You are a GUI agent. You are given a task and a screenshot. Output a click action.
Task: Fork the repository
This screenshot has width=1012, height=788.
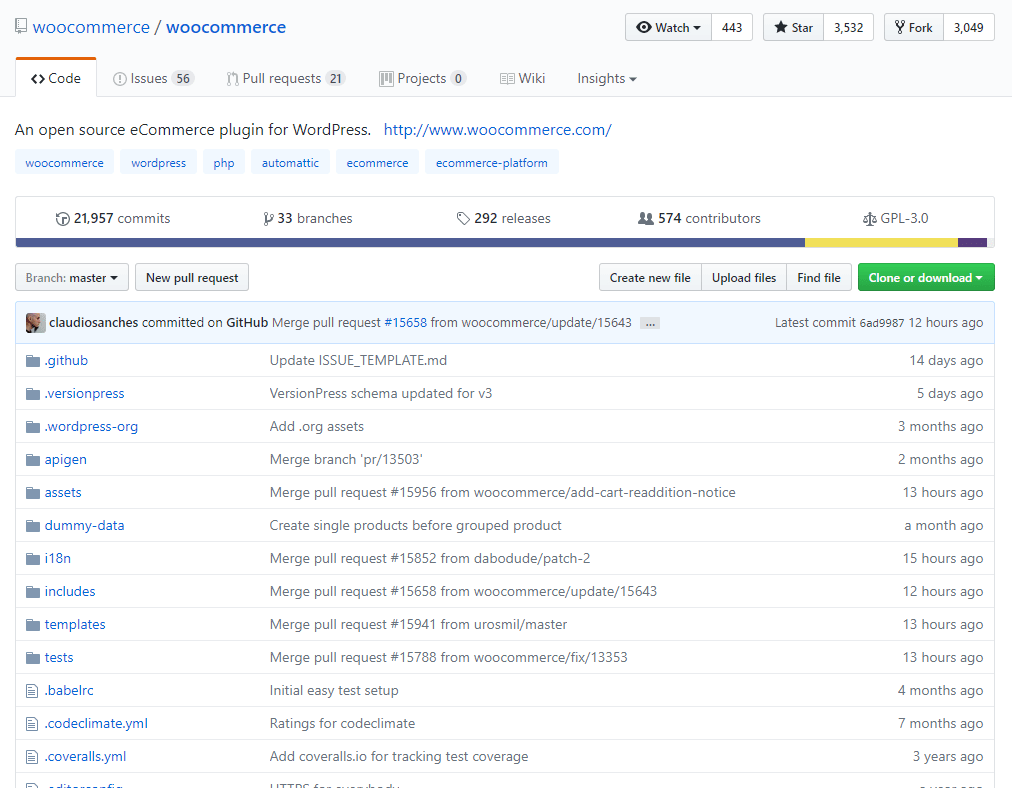coord(913,27)
